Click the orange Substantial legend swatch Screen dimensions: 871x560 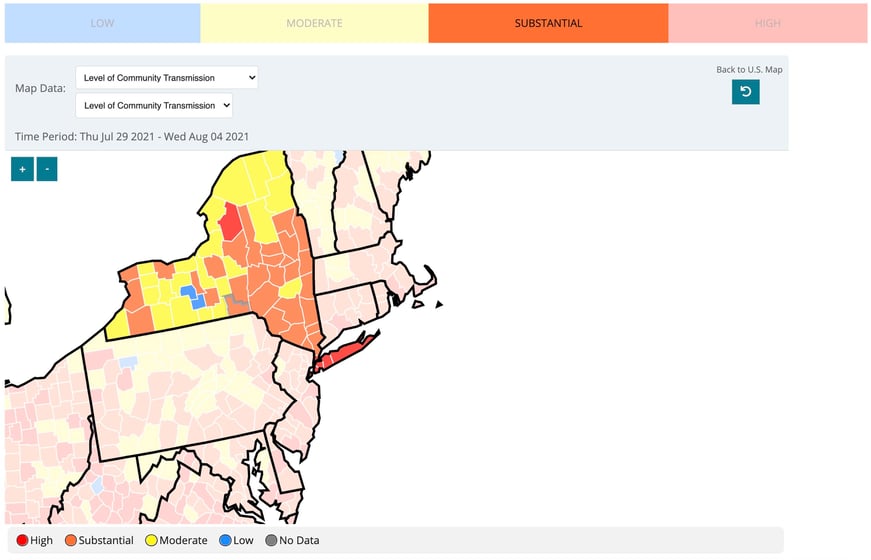pos(71,540)
